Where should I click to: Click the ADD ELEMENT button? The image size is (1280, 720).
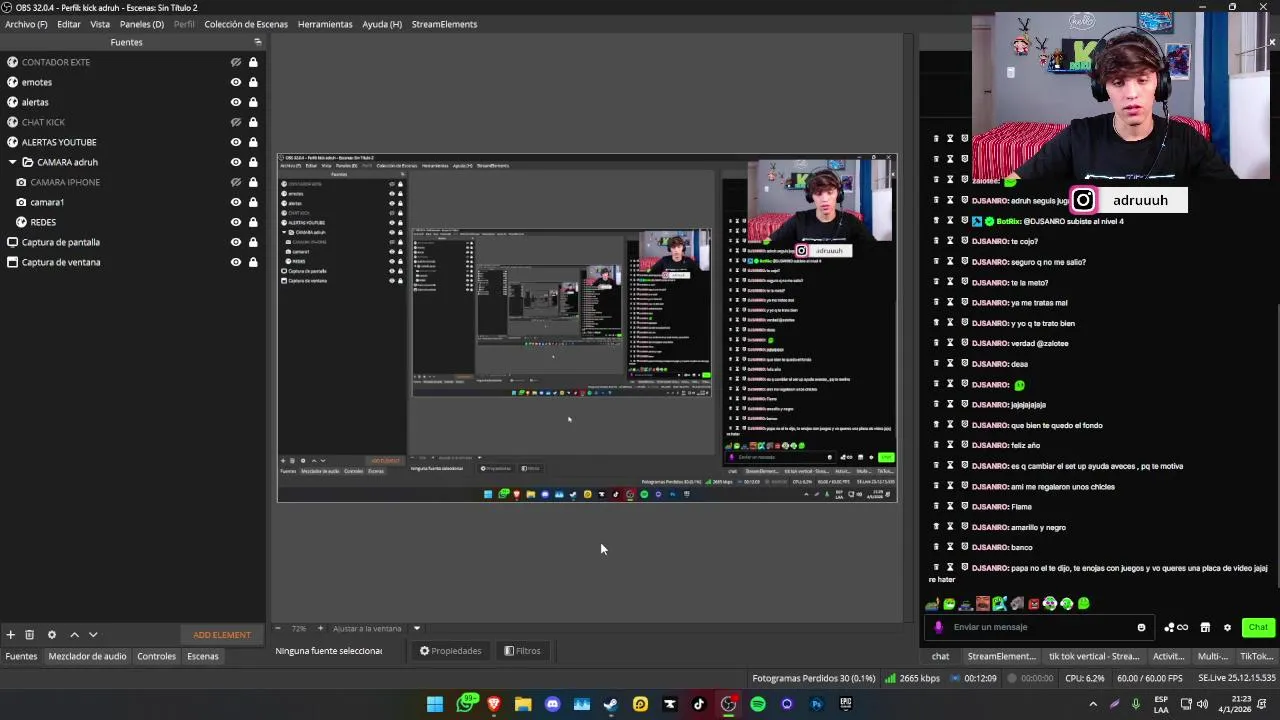coord(222,635)
